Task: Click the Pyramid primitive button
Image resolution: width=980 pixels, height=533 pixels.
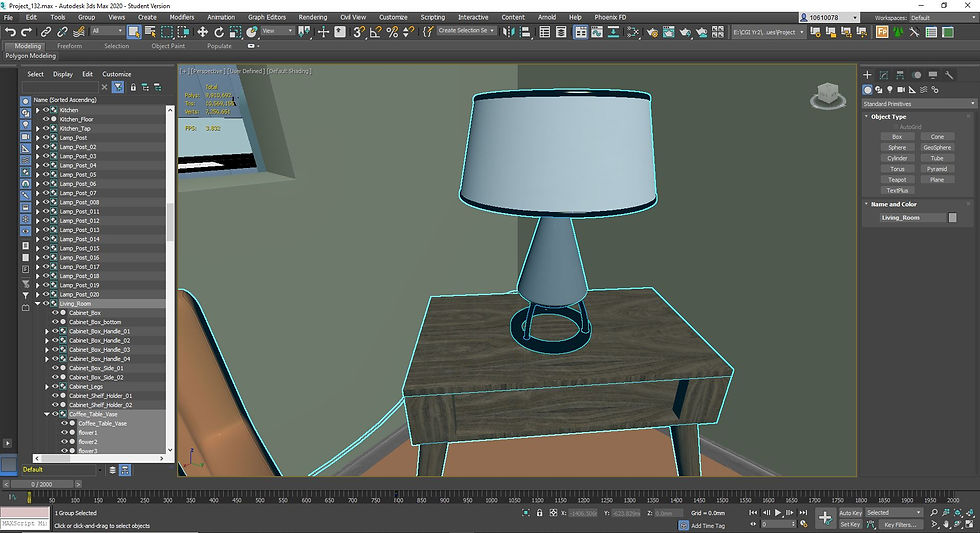Action: pos(937,169)
